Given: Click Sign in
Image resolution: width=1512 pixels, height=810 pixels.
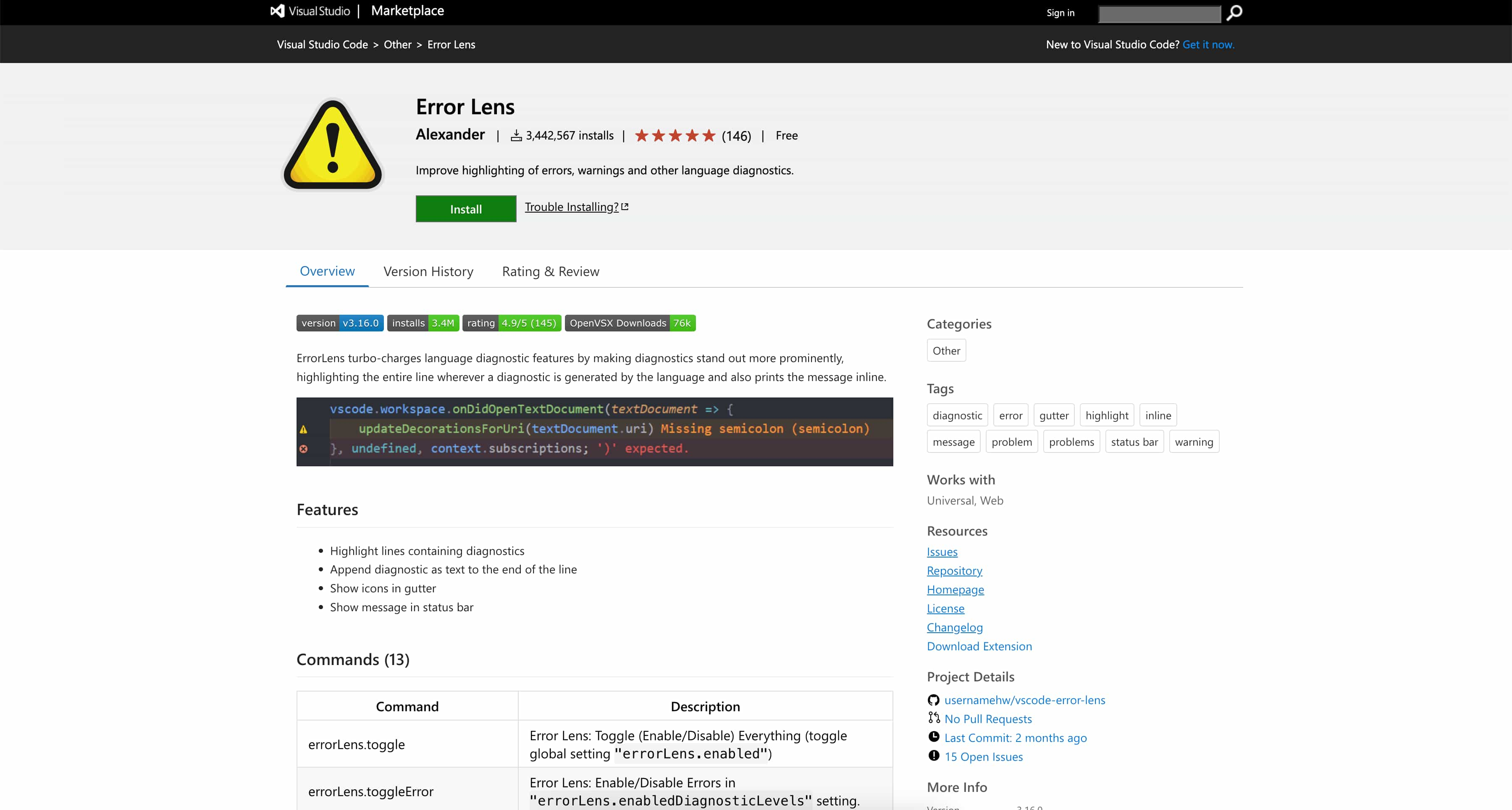Looking at the screenshot, I should tap(1060, 12).
